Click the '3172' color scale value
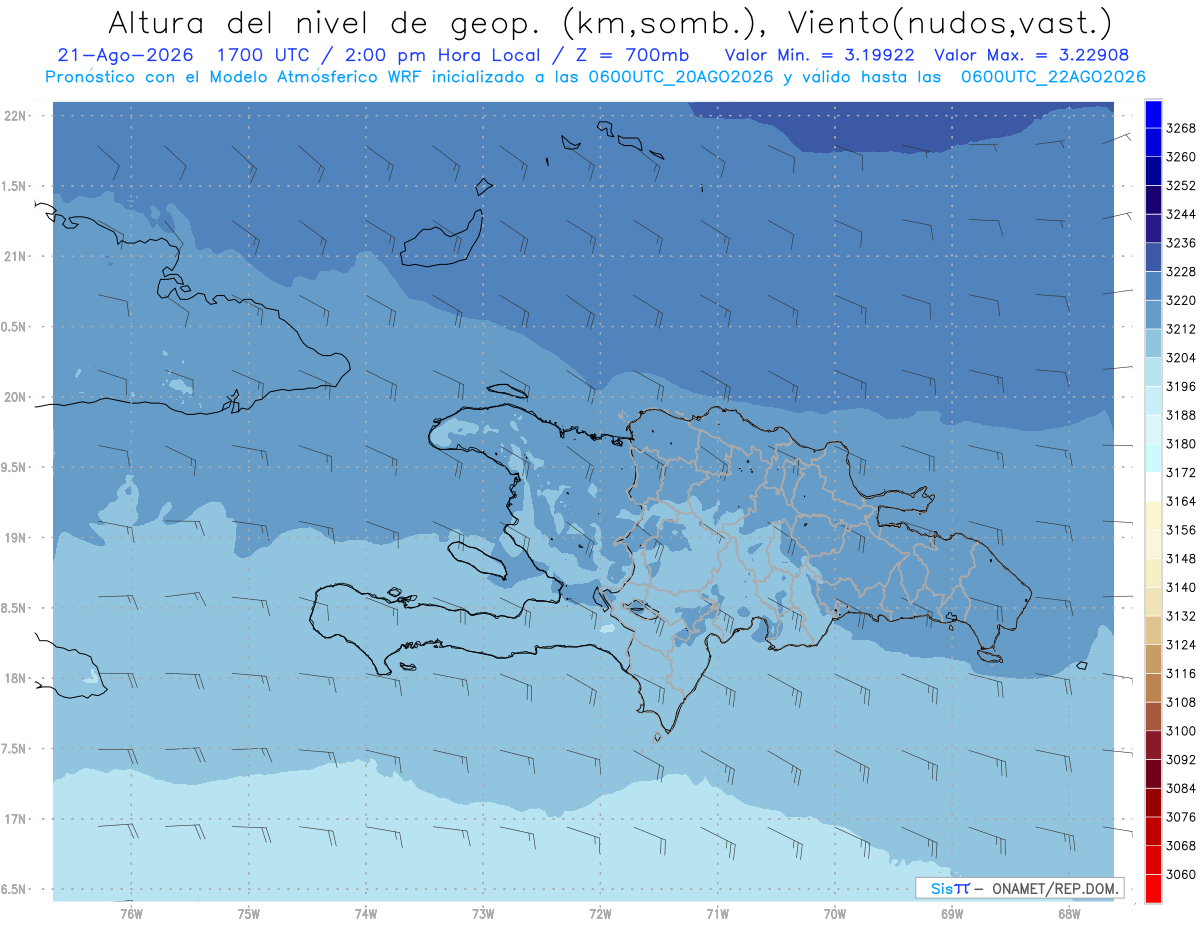This screenshot has height=927, width=1200. [1181, 473]
